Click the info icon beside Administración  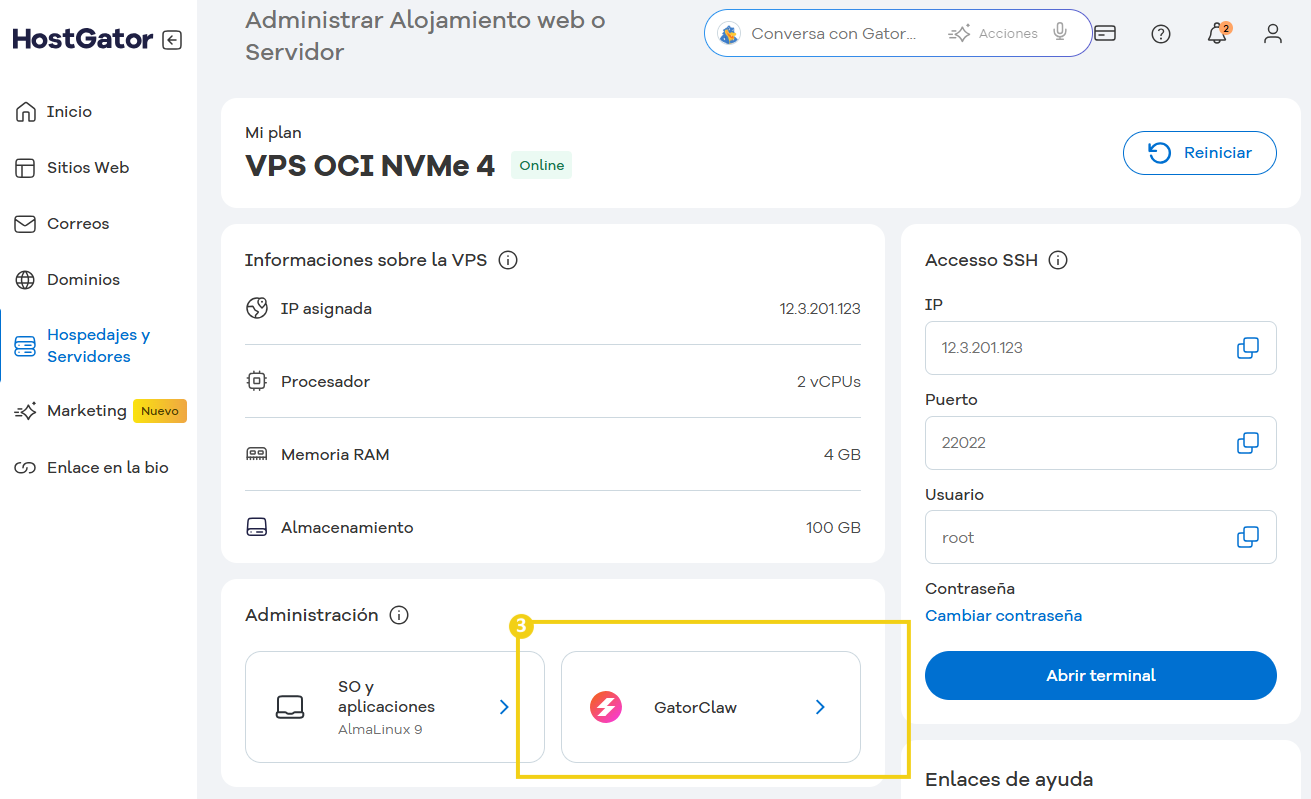(x=399, y=615)
